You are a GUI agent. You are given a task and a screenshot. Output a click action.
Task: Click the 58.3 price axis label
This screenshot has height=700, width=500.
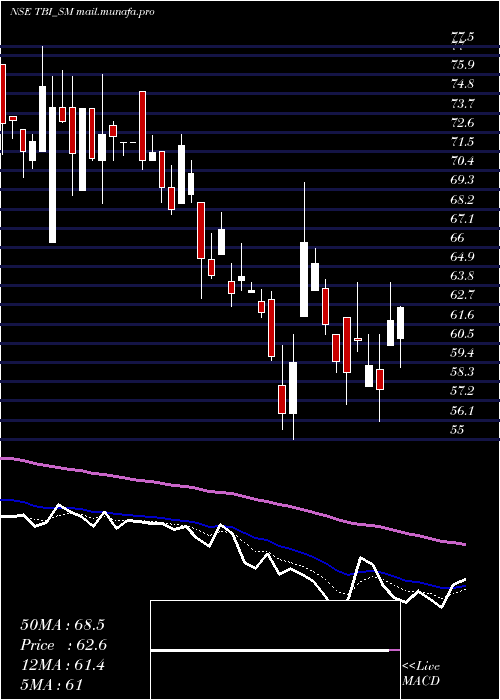(x=463, y=372)
